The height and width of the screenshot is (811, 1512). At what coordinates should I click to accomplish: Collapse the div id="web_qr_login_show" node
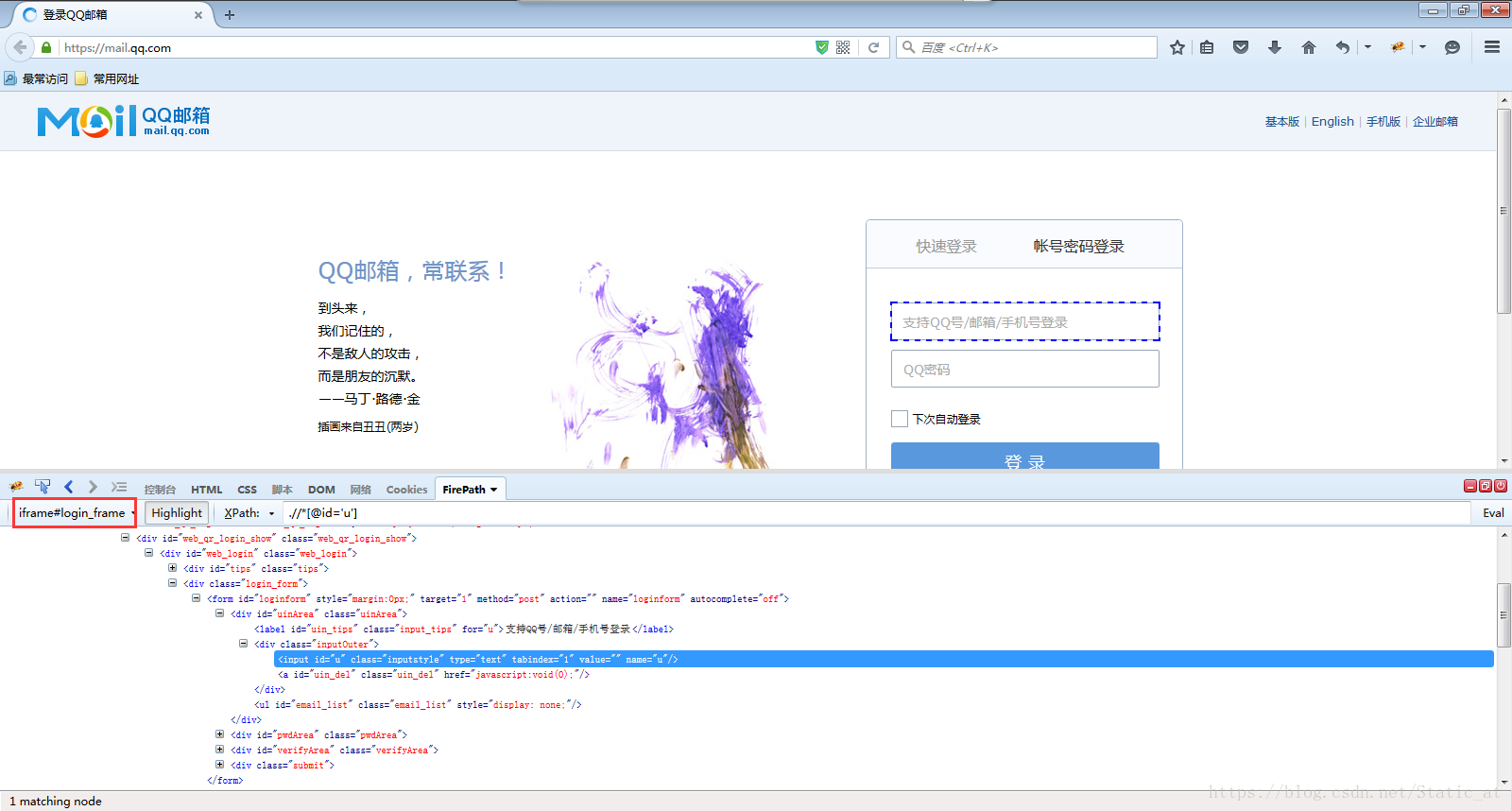(x=125, y=538)
